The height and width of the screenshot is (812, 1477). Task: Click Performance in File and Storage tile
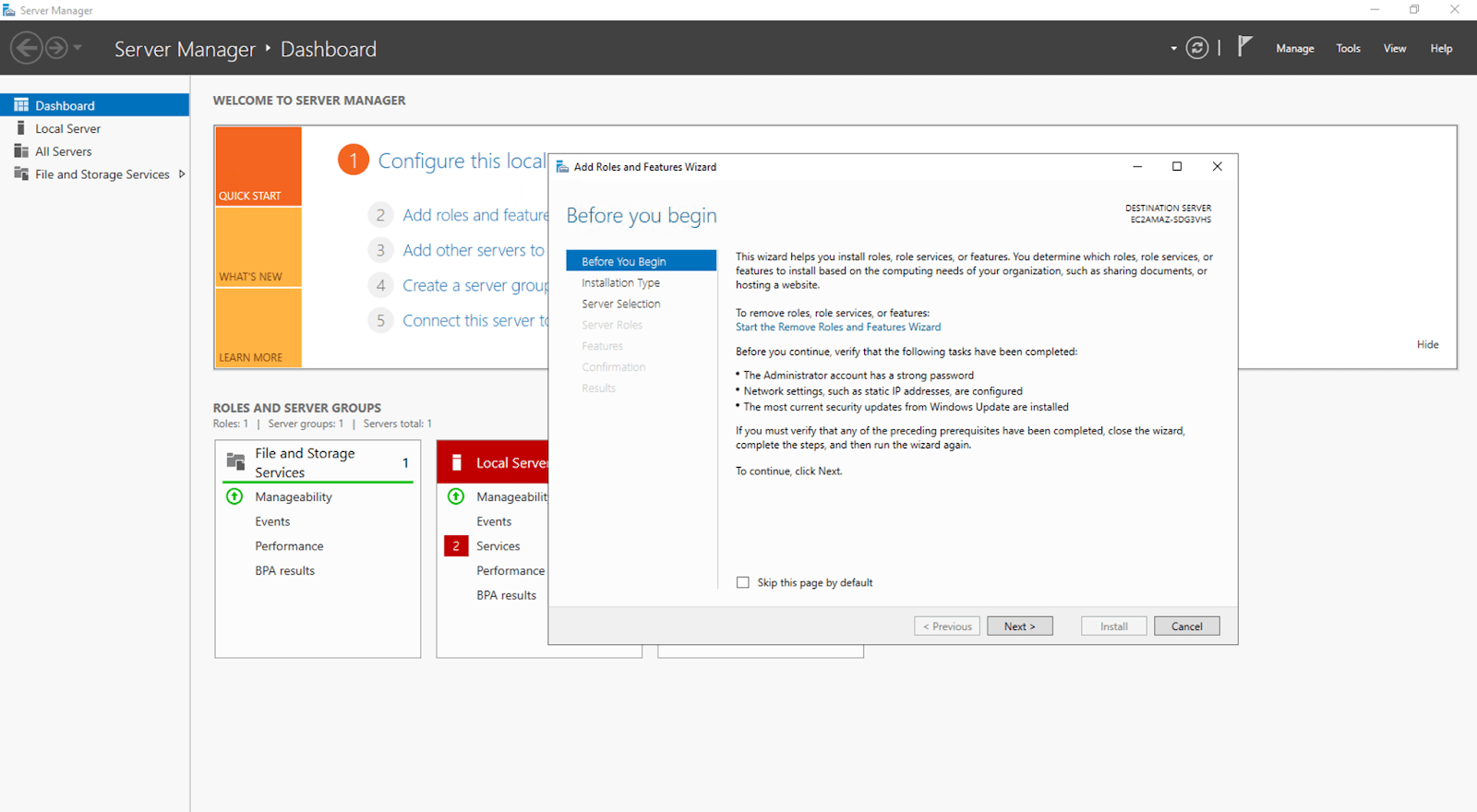289,546
